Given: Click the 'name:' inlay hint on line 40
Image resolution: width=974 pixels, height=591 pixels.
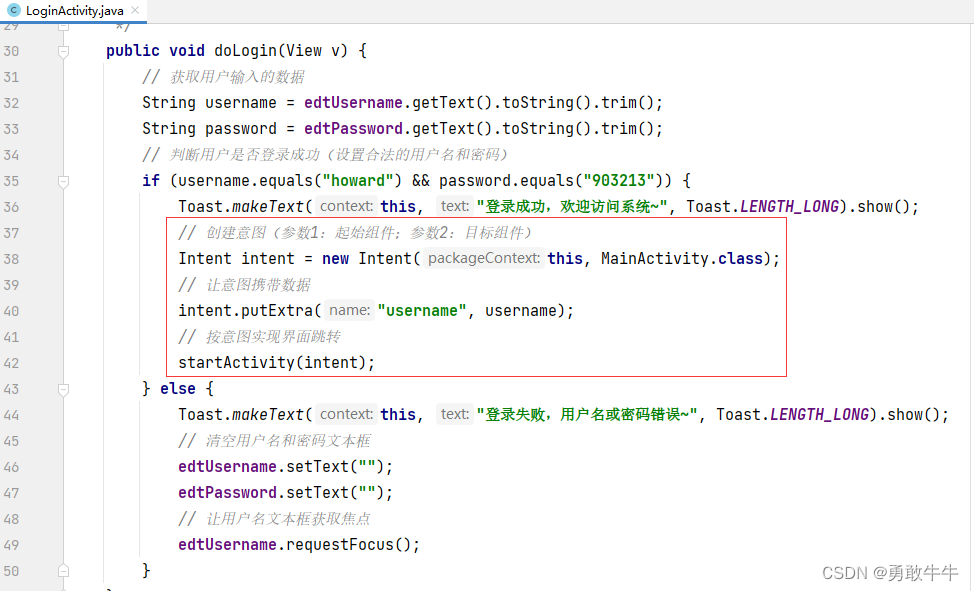Looking at the screenshot, I should click(349, 311).
